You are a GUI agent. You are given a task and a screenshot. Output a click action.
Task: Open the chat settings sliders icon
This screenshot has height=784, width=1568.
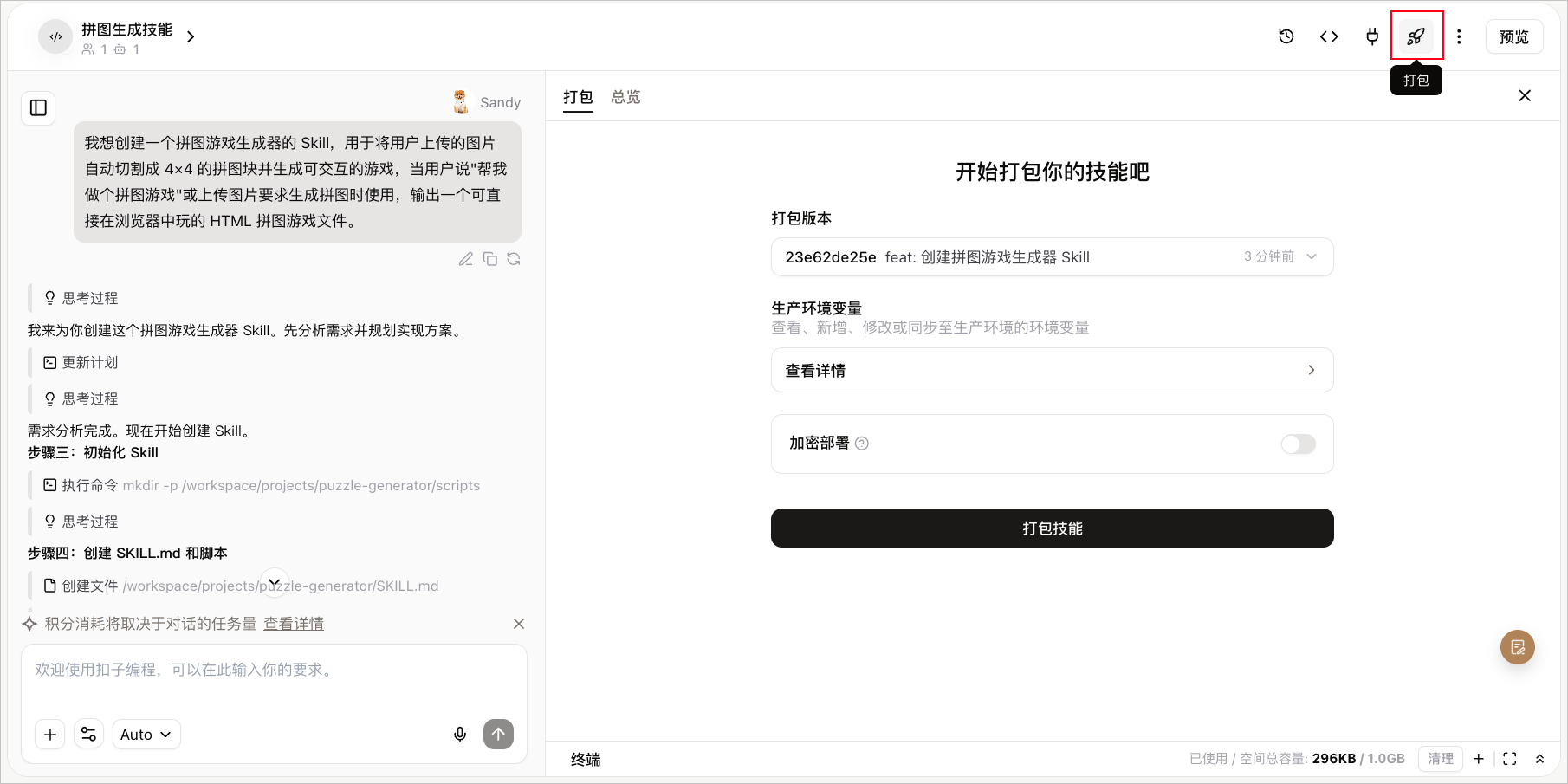tap(88, 735)
